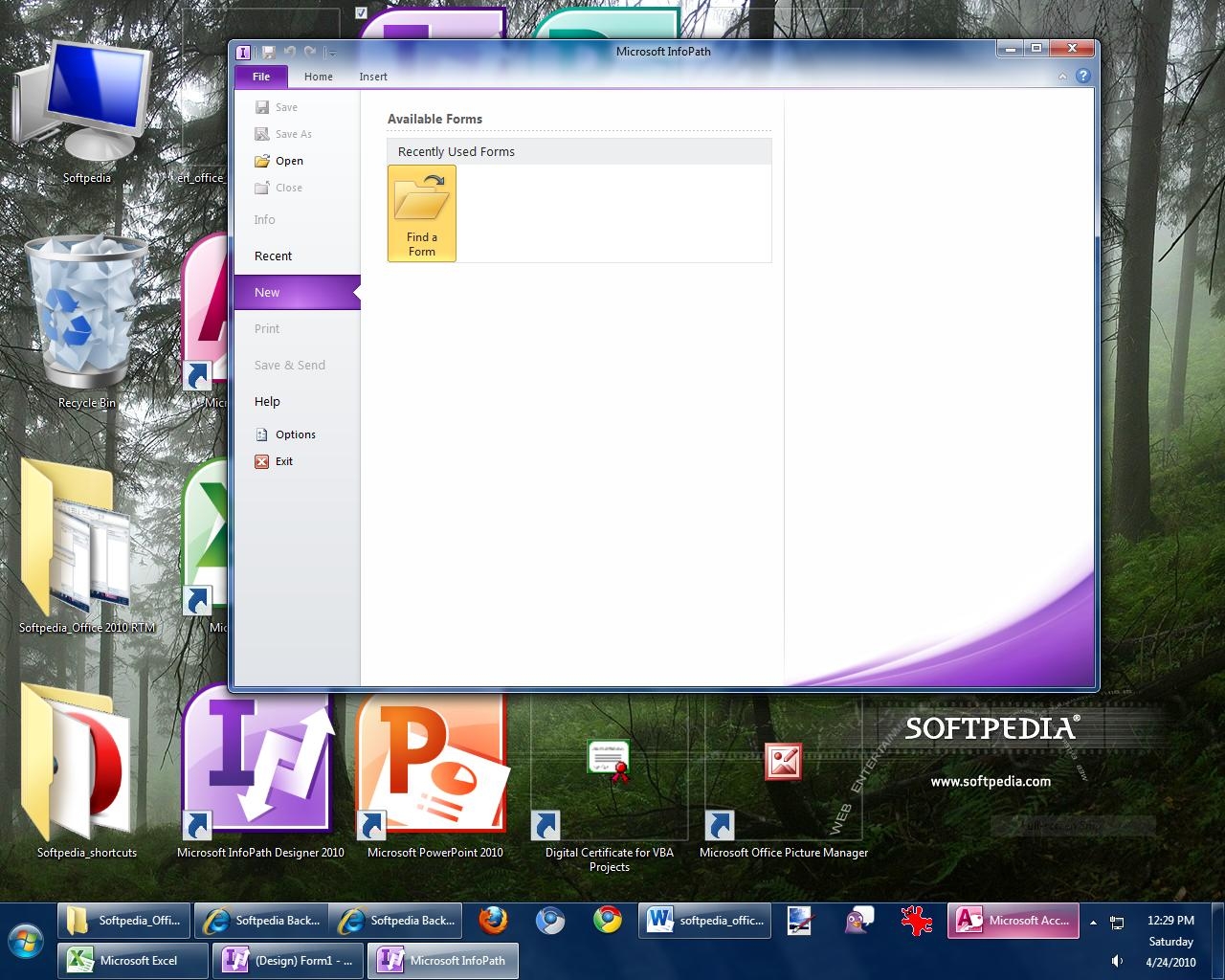Click the Google Chrome taskbar icon
Screen dimensions: 1225x980
point(608,921)
